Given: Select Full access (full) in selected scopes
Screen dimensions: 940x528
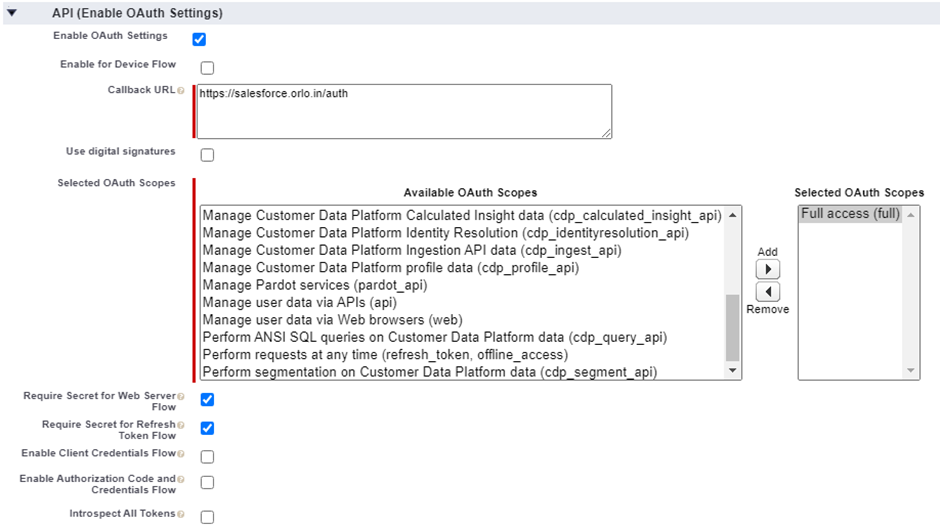Looking at the screenshot, I should (x=850, y=214).
